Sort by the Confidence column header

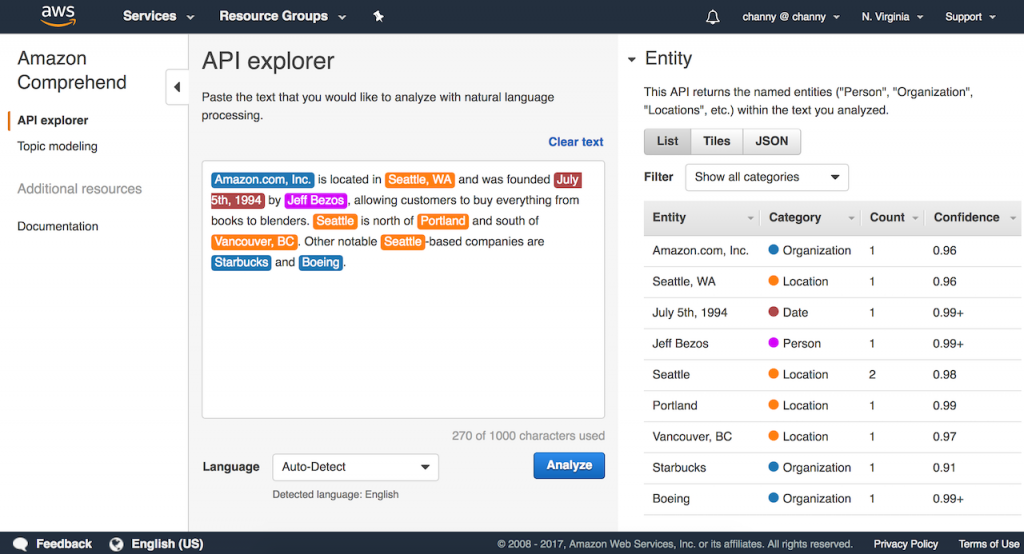(974, 218)
